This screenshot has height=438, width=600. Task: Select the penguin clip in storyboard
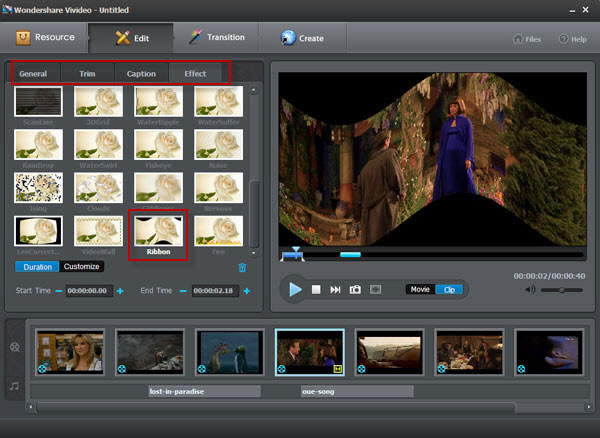click(x=230, y=352)
